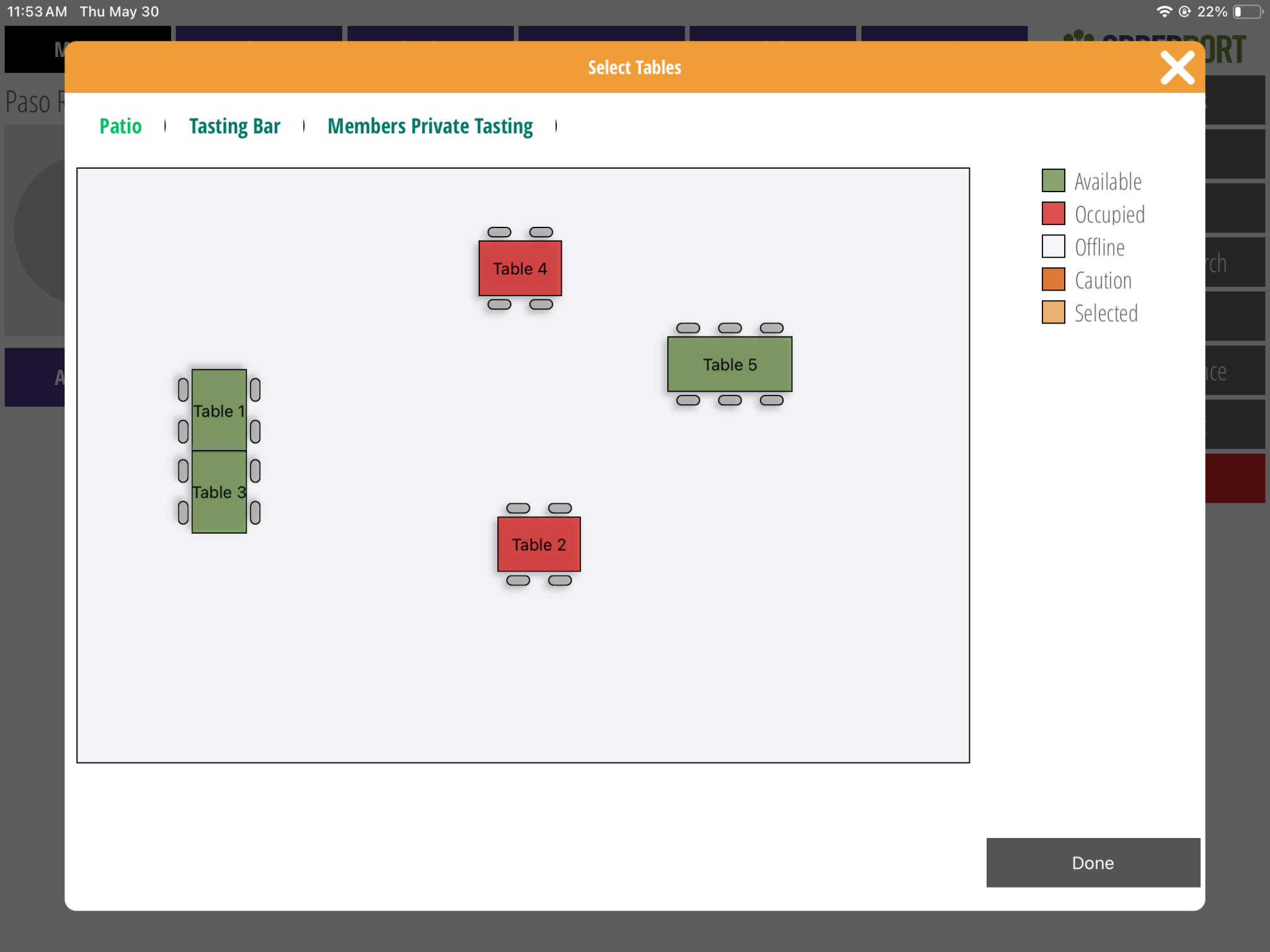Select the Patio tab

point(120,126)
